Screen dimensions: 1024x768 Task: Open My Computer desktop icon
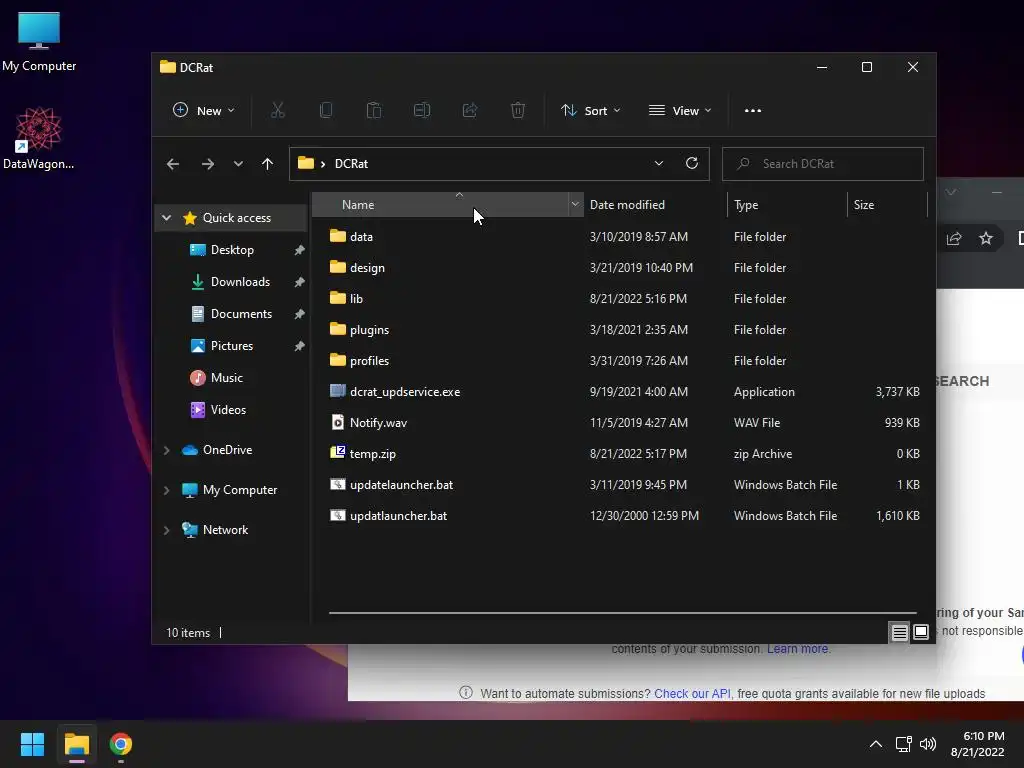[x=39, y=42]
